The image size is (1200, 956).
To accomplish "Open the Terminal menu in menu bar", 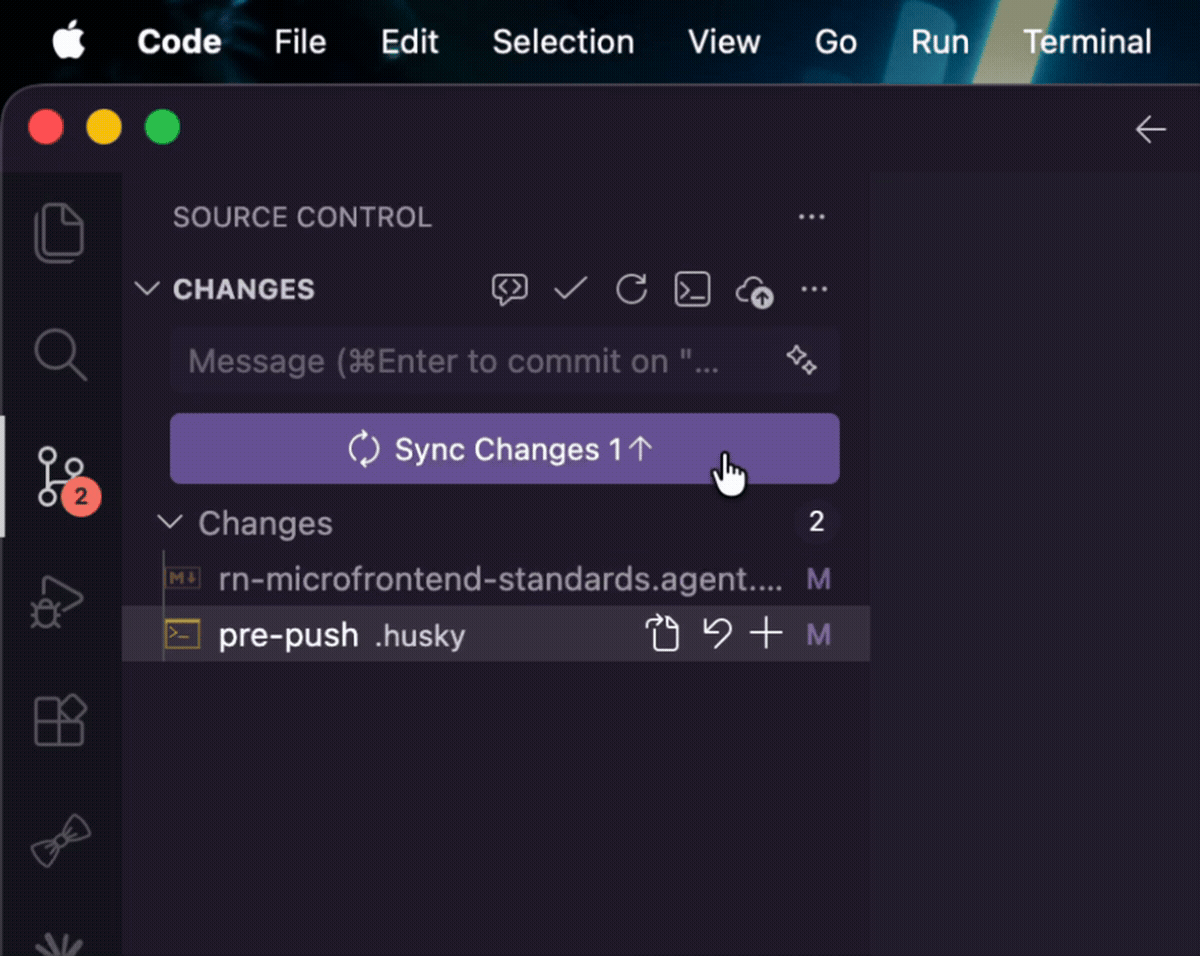I will [x=1087, y=42].
